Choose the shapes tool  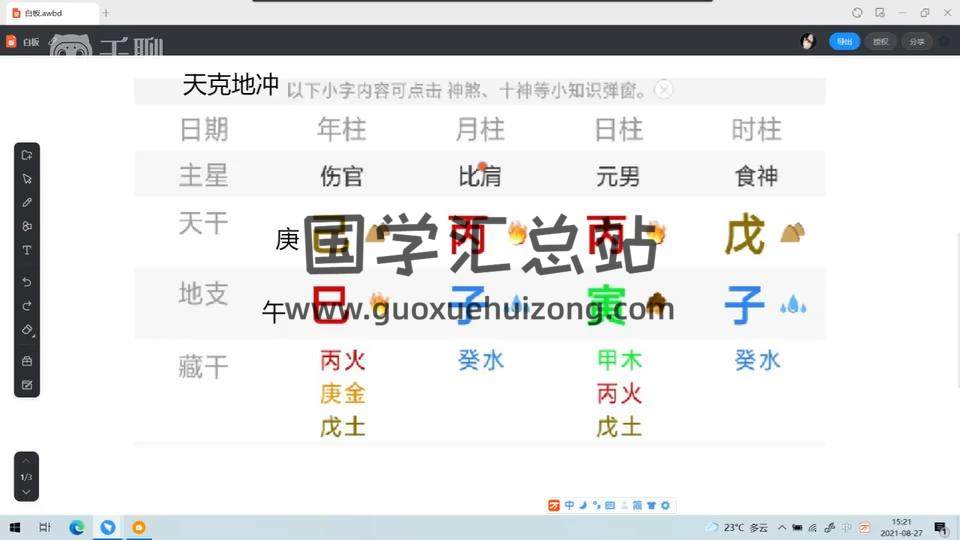[27, 226]
